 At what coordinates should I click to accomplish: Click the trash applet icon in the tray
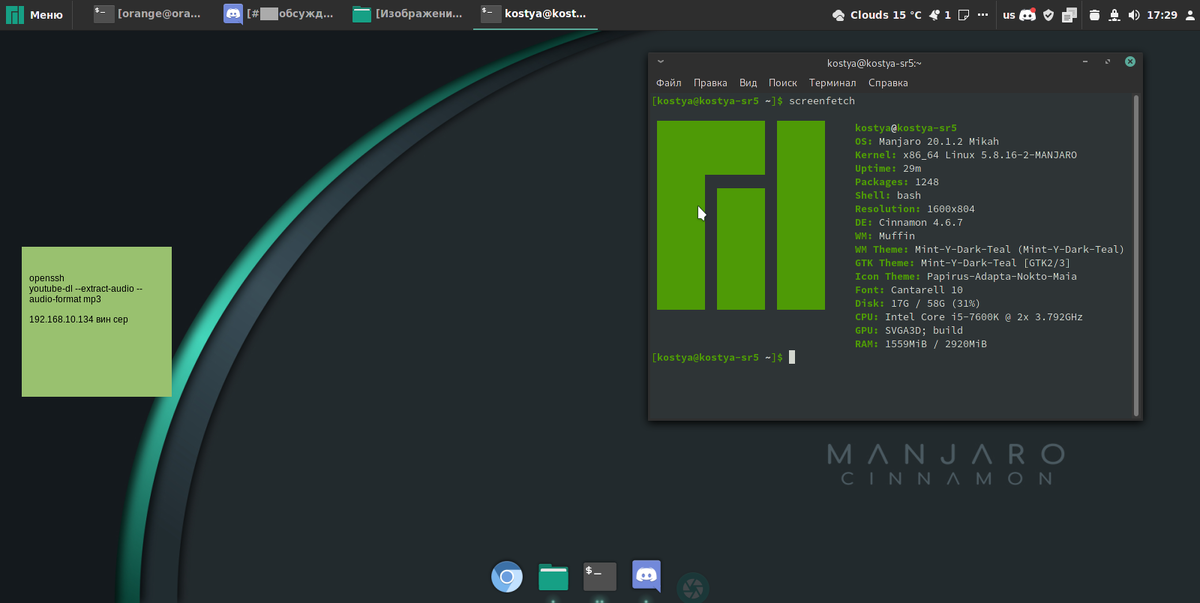tap(1094, 15)
